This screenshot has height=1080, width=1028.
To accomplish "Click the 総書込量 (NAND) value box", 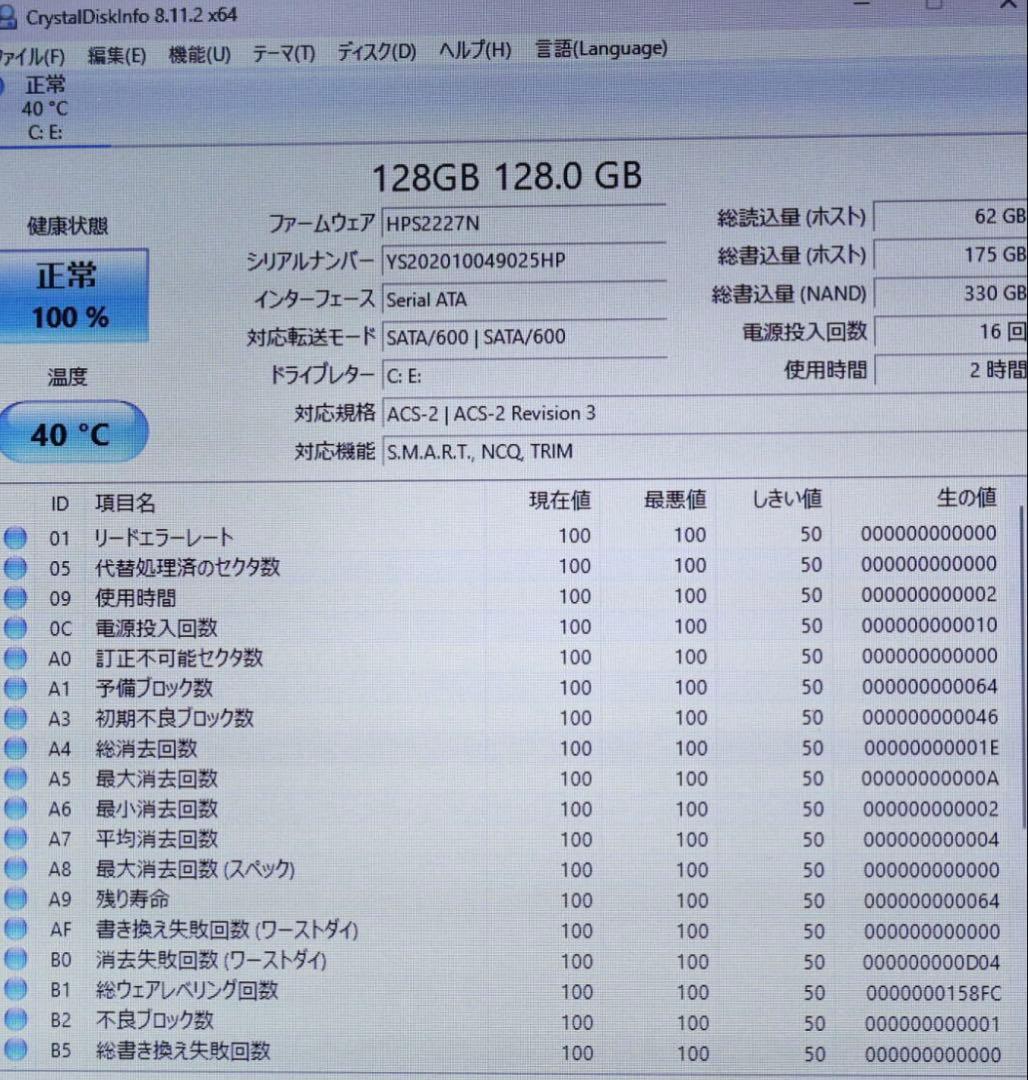I will 950,293.
